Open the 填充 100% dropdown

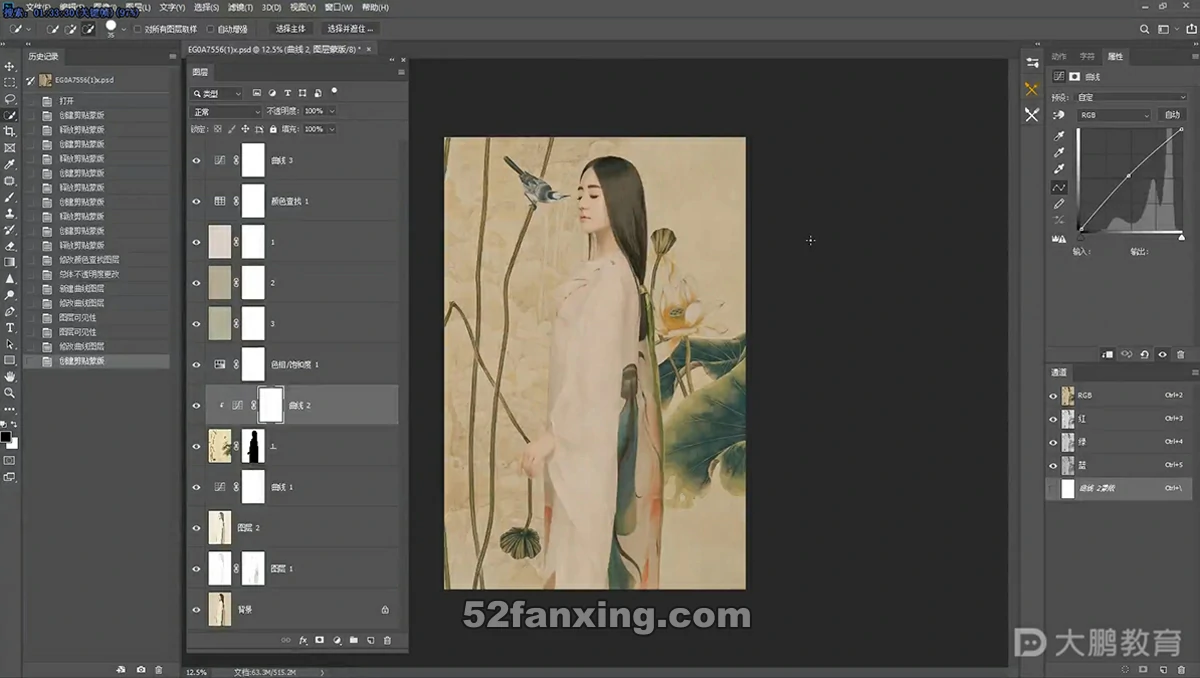(332, 129)
